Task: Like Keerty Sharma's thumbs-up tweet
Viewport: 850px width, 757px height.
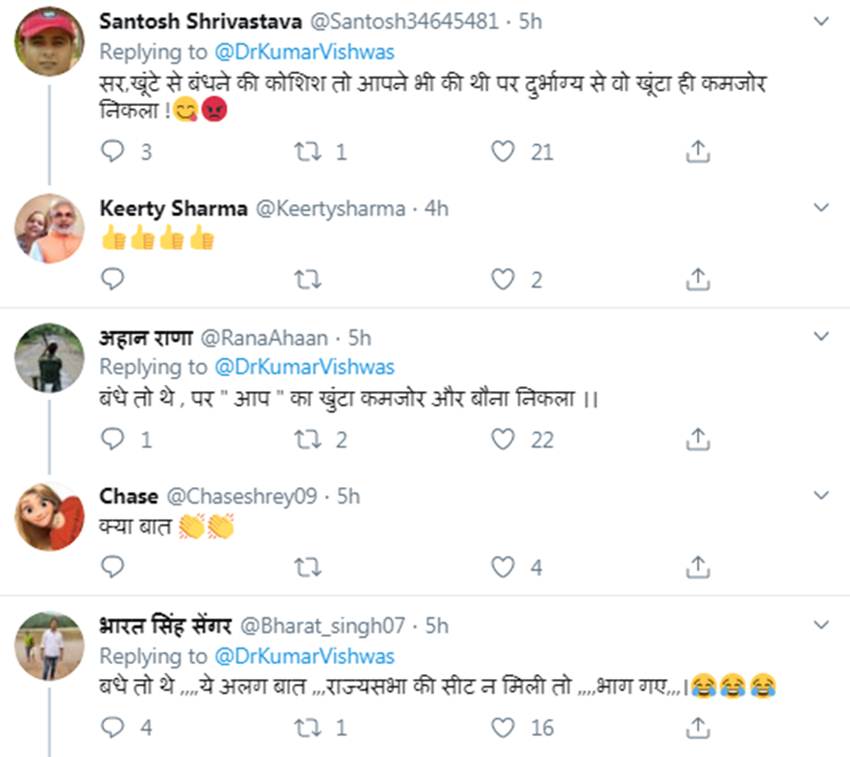Action: coord(503,279)
